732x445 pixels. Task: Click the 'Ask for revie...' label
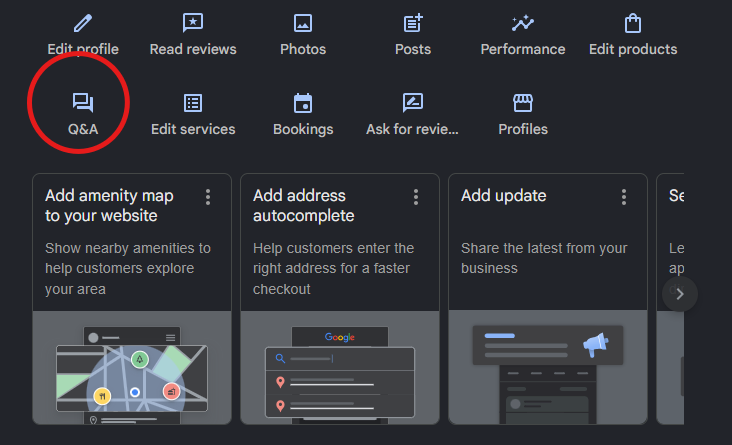pyautogui.click(x=412, y=129)
